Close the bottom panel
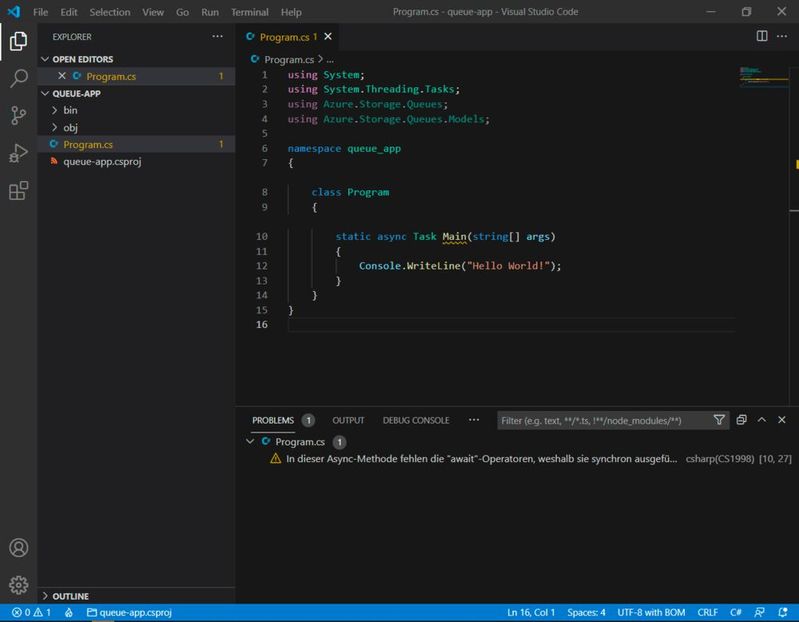Image resolution: width=799 pixels, height=622 pixels. click(x=782, y=420)
